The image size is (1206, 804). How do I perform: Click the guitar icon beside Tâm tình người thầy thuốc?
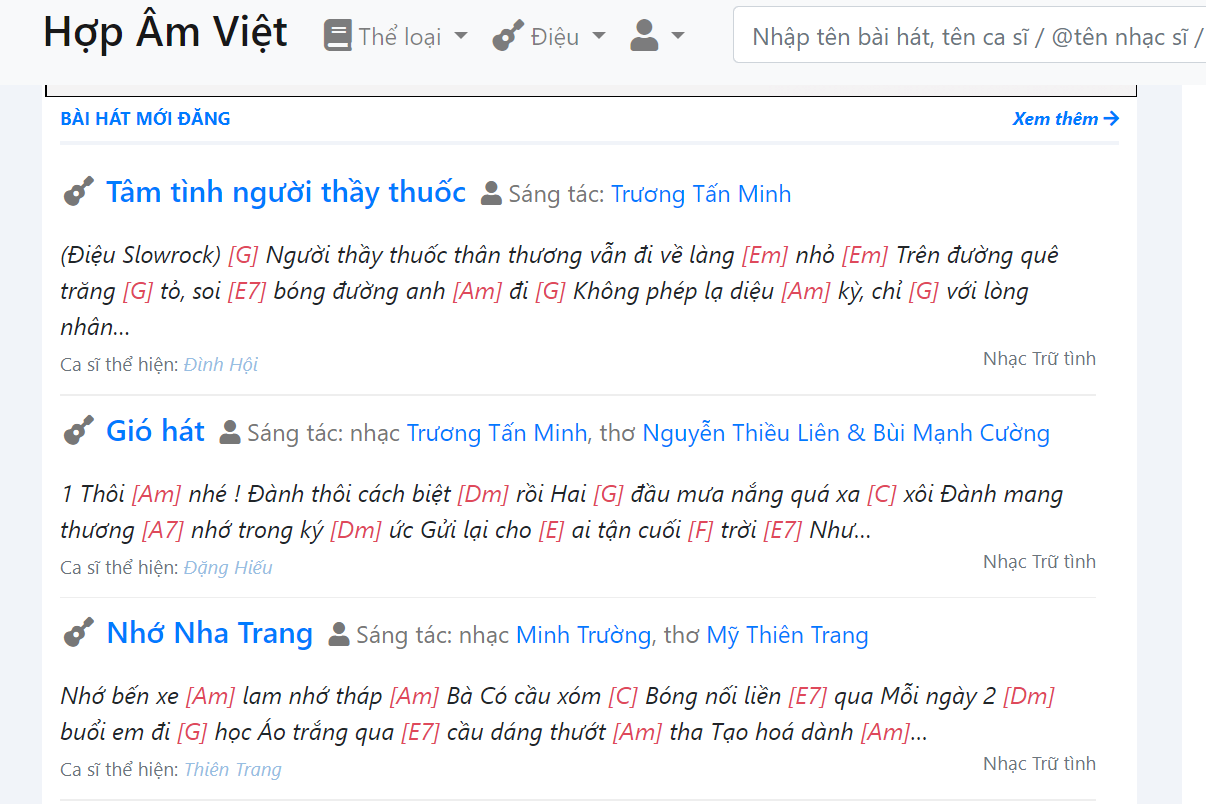[78, 190]
